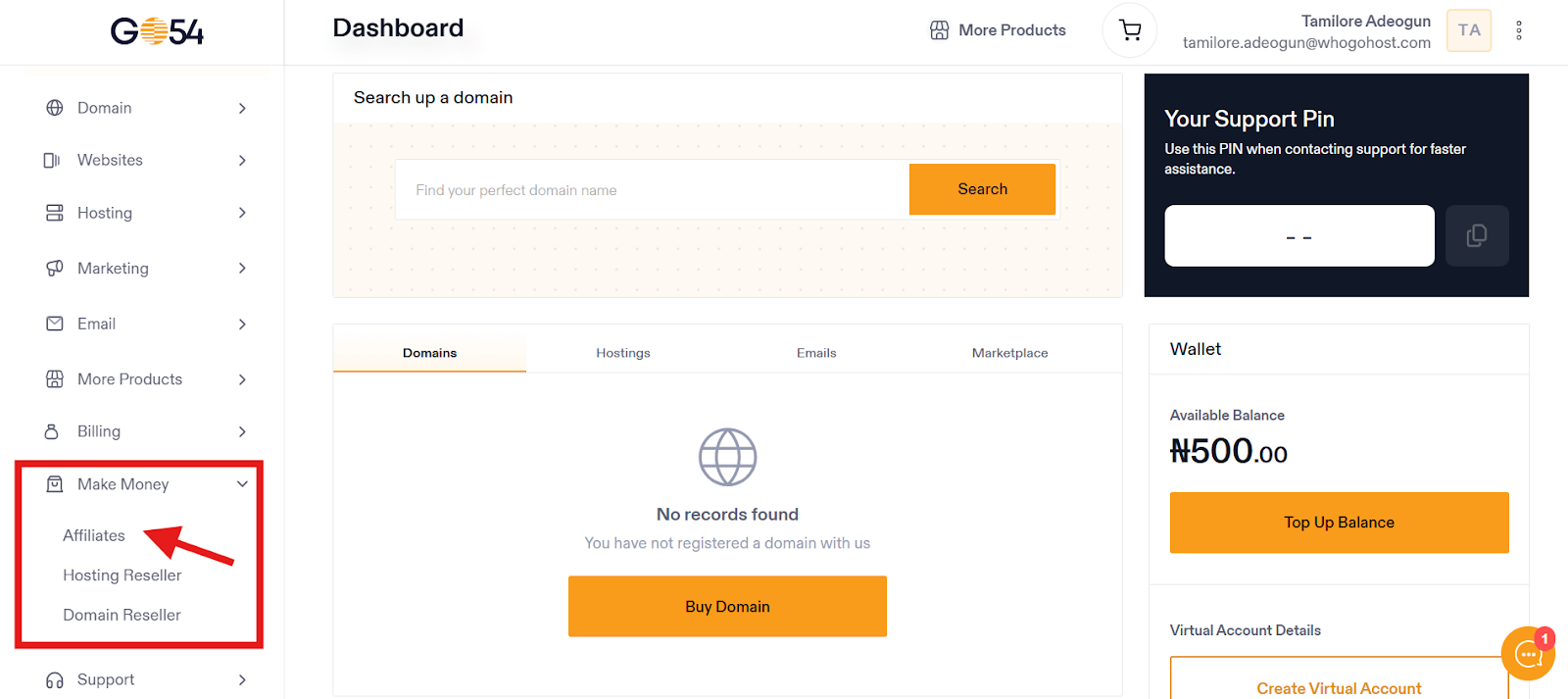Click the More Products icon in sidebar
Image resolution: width=1568 pixels, height=699 pixels.
point(55,378)
